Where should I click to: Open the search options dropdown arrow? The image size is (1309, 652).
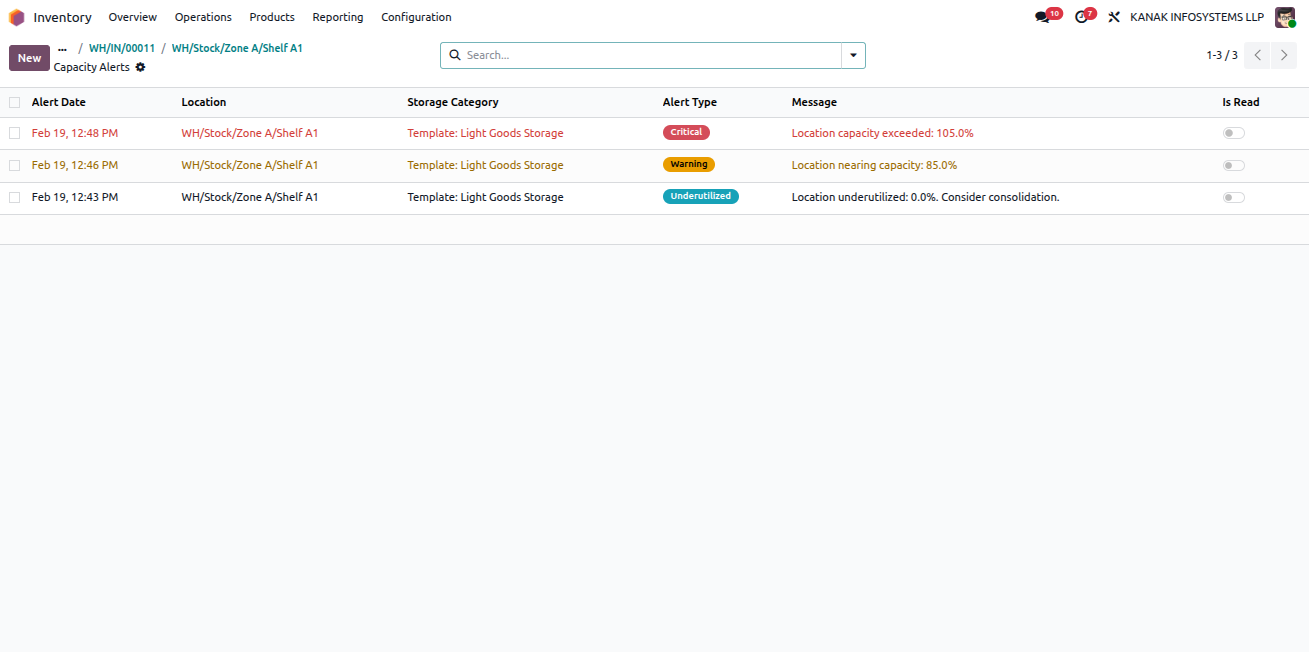(x=853, y=55)
